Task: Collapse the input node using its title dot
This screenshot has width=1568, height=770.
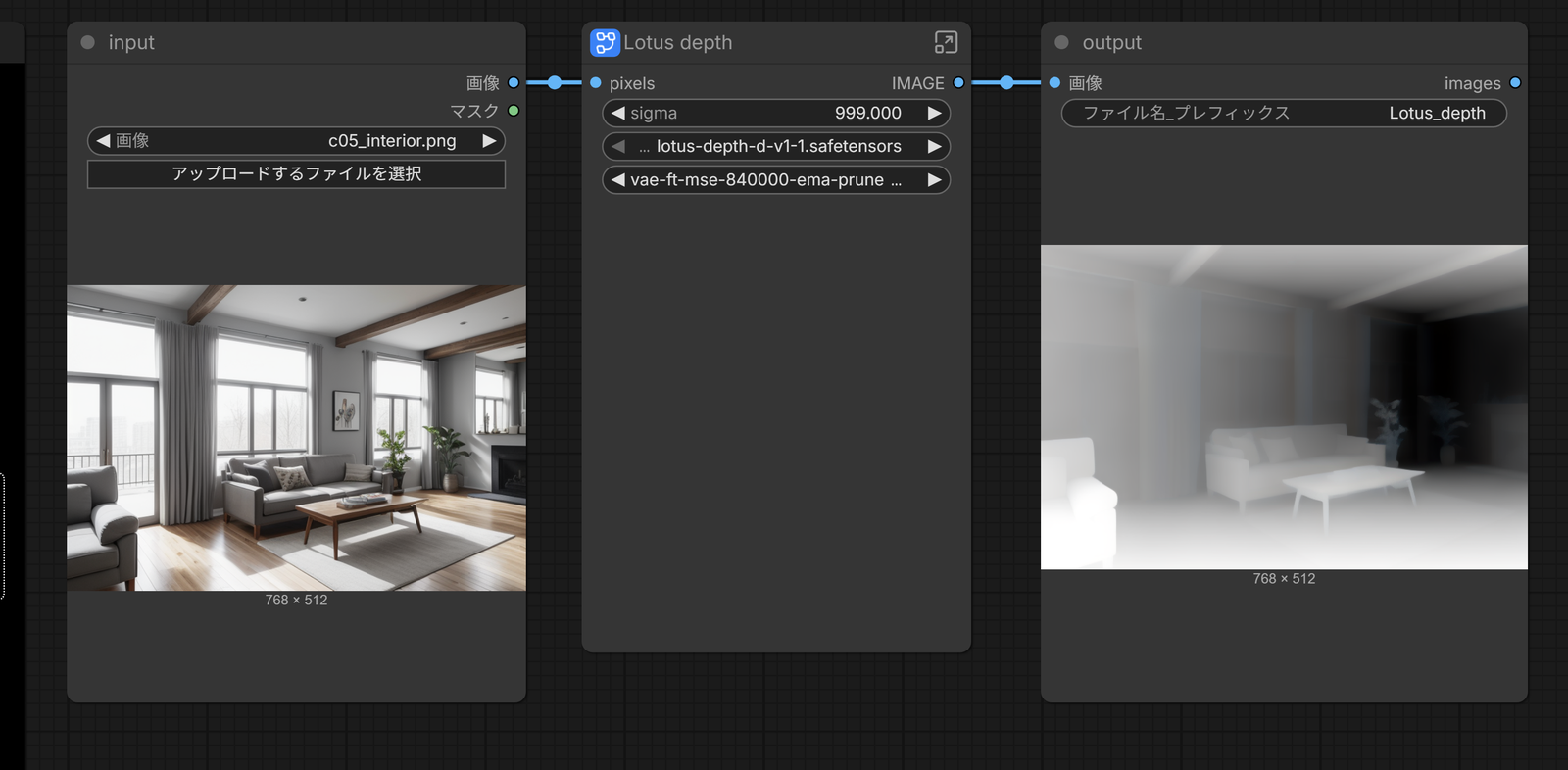Action: (88, 42)
